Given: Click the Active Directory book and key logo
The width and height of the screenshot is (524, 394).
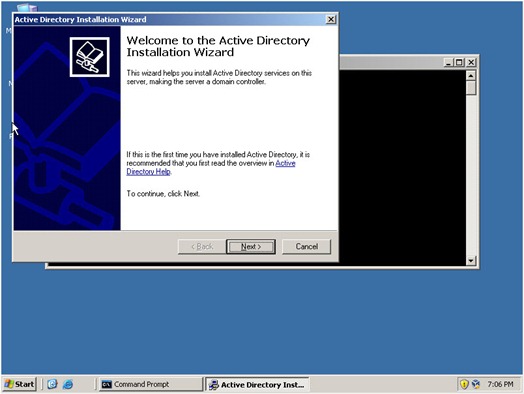Looking at the screenshot, I should click(90, 57).
